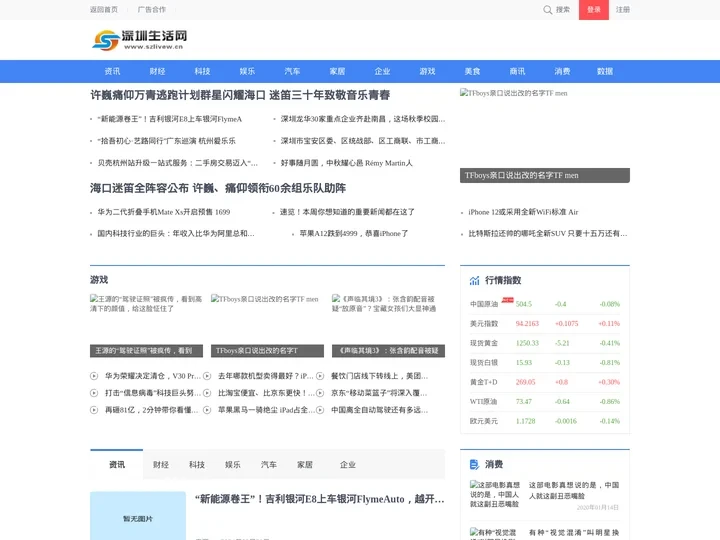Click play icon beside 餐饮门店线下转线上
This screenshot has height=540, width=720.
[x=320, y=376]
